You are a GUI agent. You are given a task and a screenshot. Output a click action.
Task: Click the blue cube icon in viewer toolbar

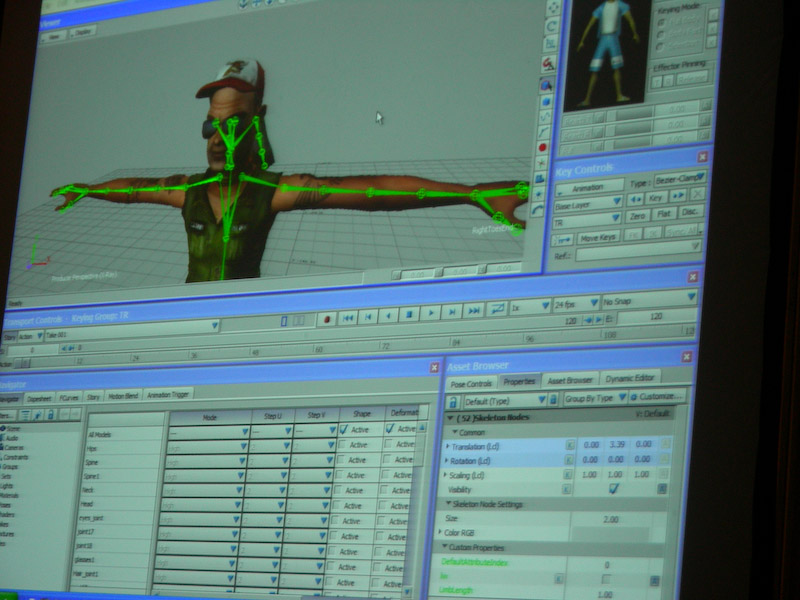tap(545, 102)
